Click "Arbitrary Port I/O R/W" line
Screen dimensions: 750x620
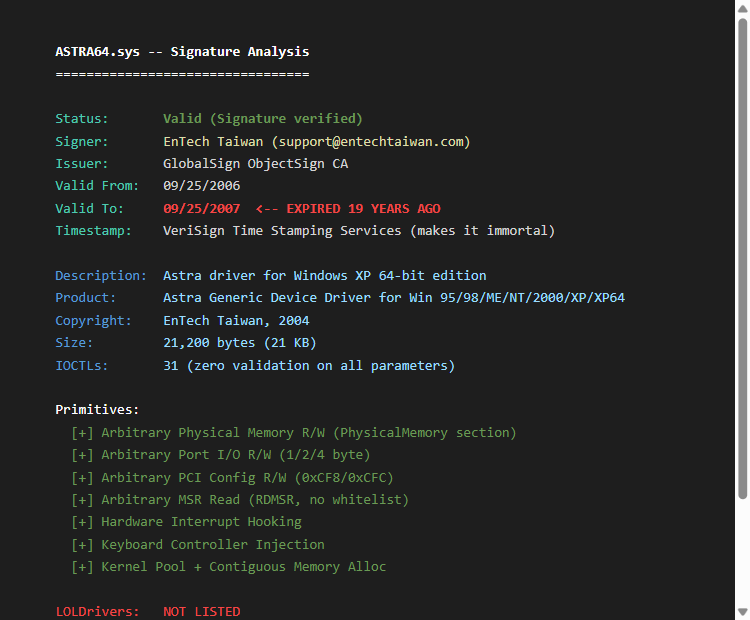coord(221,454)
